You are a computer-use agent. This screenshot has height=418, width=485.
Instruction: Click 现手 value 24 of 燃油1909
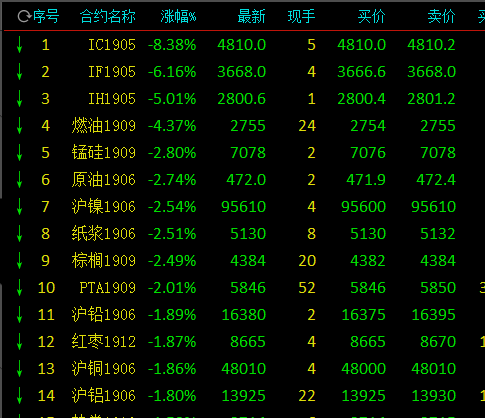307,126
